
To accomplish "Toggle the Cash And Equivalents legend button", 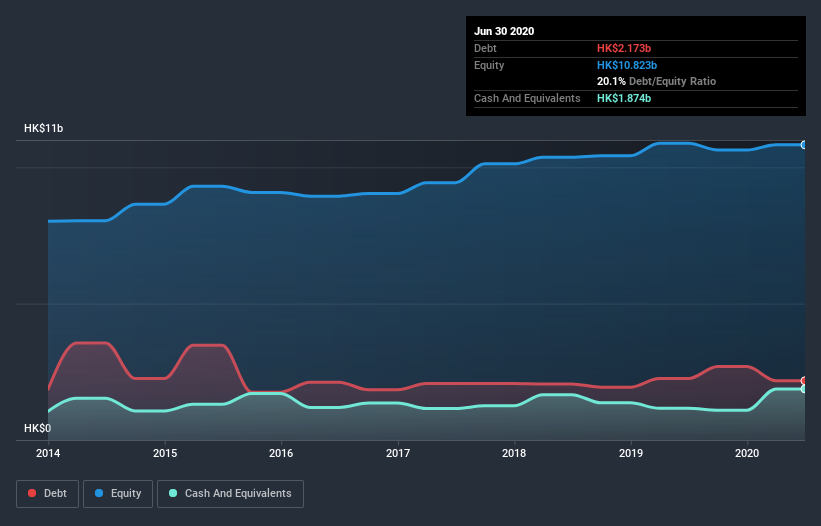I will (230, 494).
